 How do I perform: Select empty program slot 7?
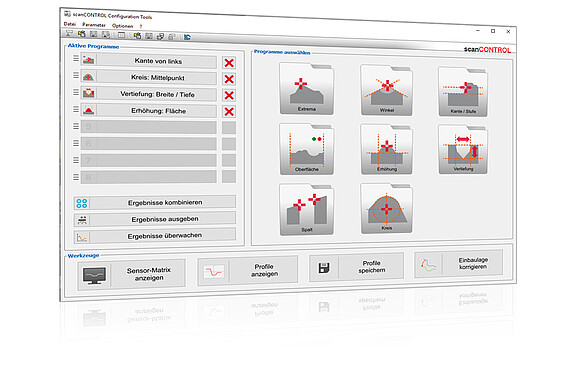click(x=149, y=161)
